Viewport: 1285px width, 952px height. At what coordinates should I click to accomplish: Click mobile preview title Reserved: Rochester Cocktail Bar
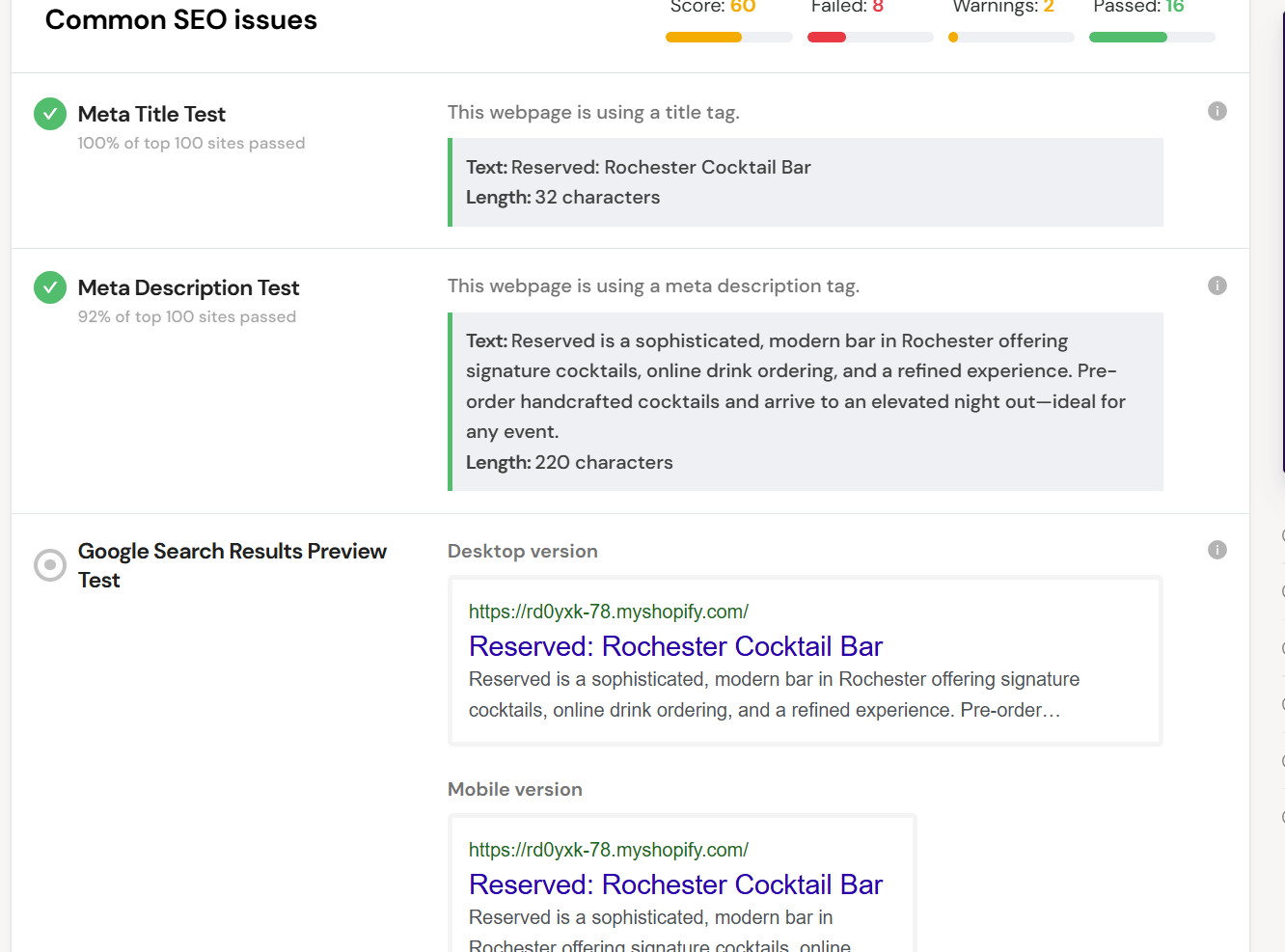pos(675,884)
